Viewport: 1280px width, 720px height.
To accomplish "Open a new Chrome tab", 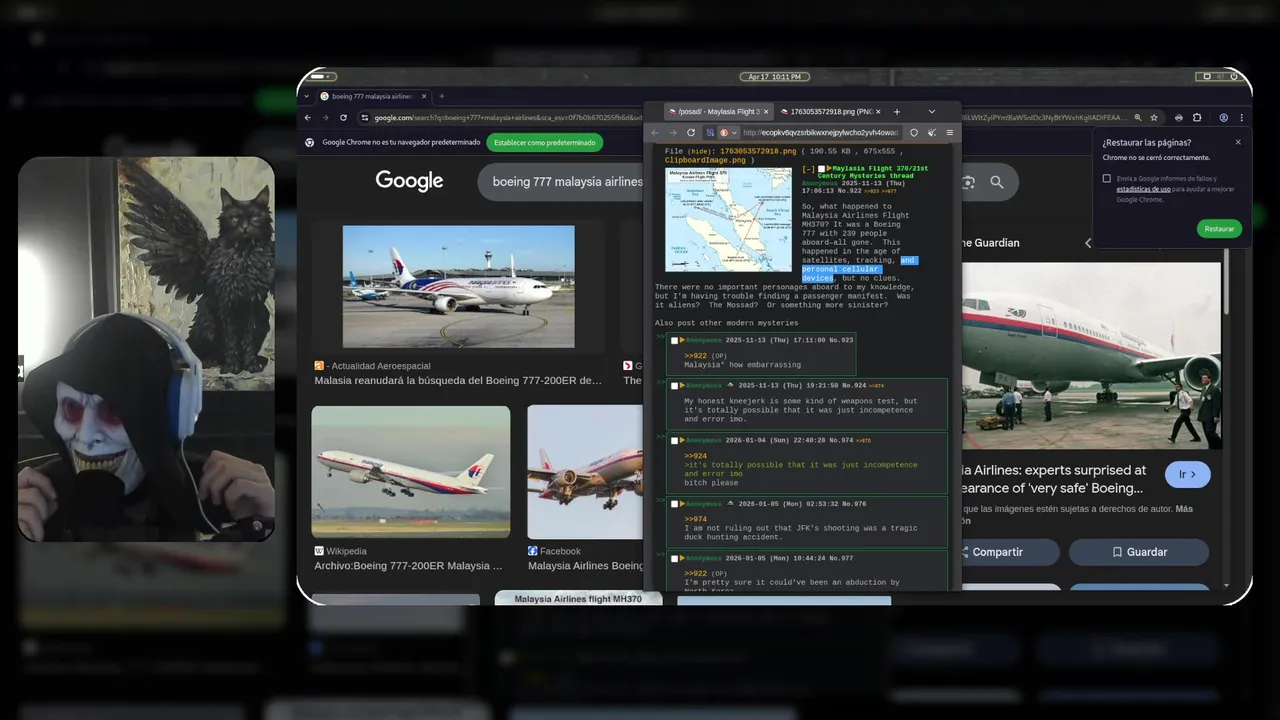I will point(442,96).
